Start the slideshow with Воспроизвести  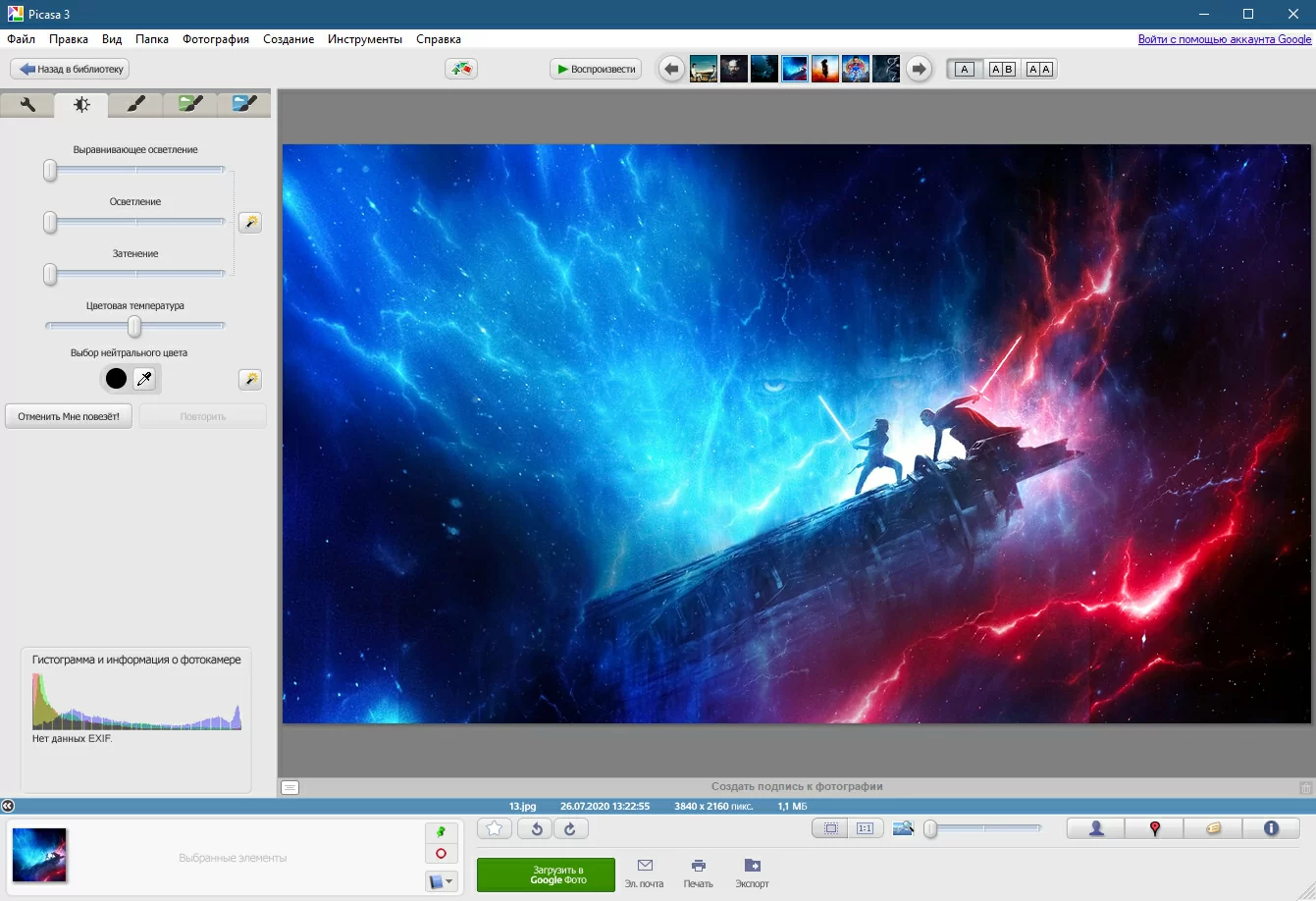pos(596,69)
